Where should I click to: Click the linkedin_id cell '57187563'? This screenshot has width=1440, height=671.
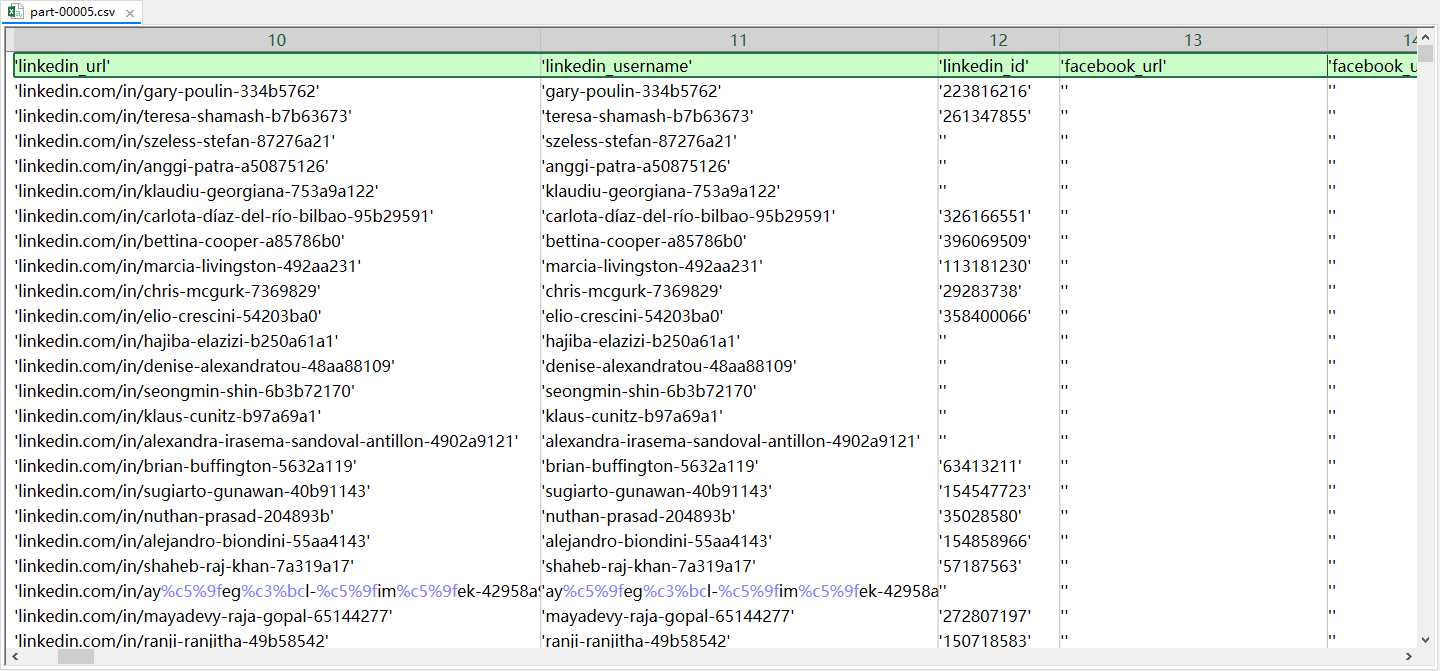click(999, 566)
